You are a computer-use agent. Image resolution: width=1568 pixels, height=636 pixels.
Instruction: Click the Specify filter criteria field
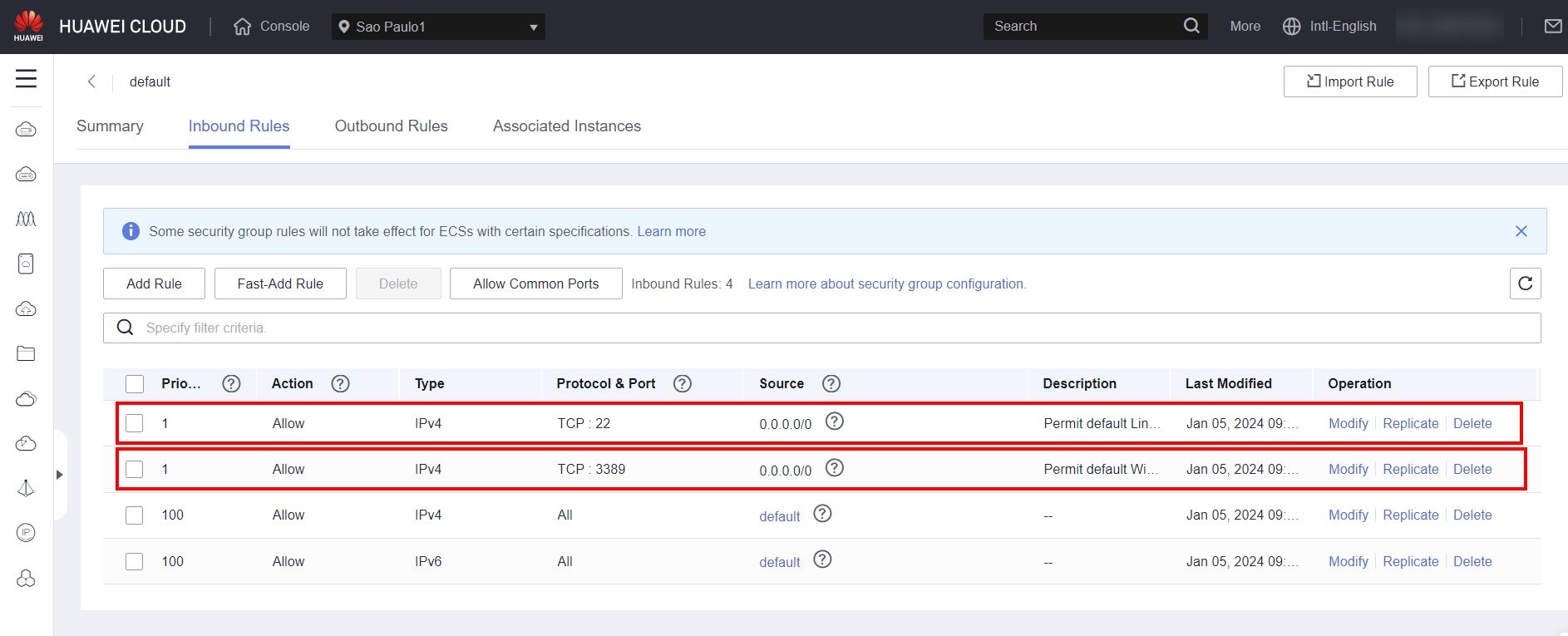[x=821, y=328]
